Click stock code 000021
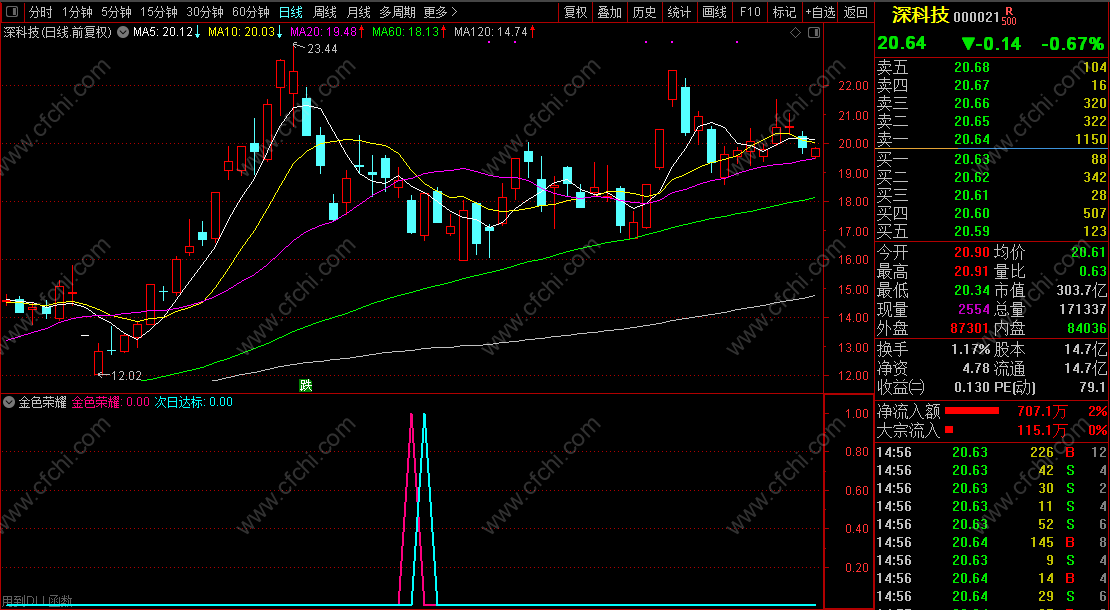 click(976, 17)
